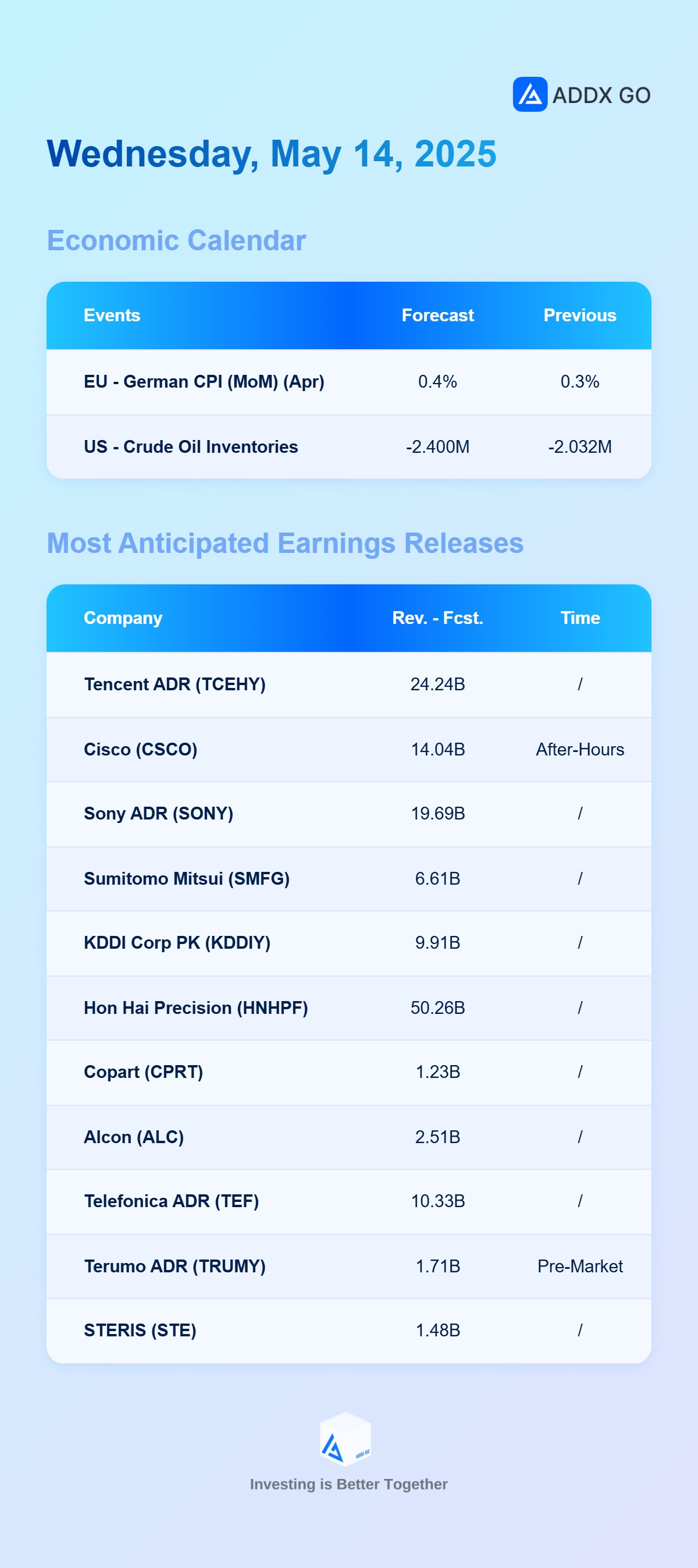Click the Time column header
Screen dimensions: 698x1568
coord(580,618)
